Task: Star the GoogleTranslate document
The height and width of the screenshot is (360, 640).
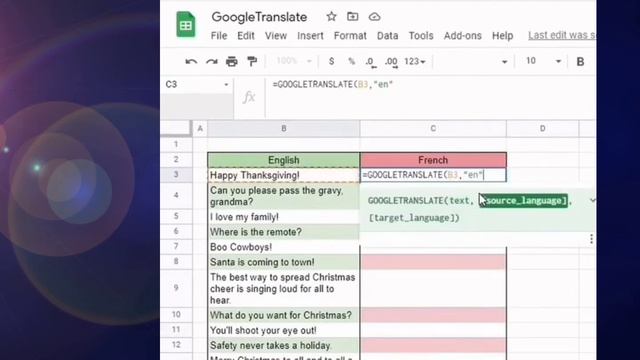Action: click(331, 17)
